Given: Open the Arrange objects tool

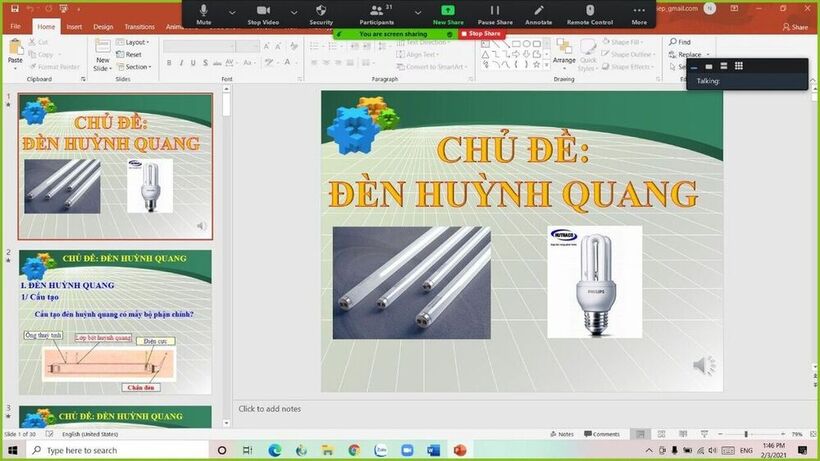Looking at the screenshot, I should 564,51.
